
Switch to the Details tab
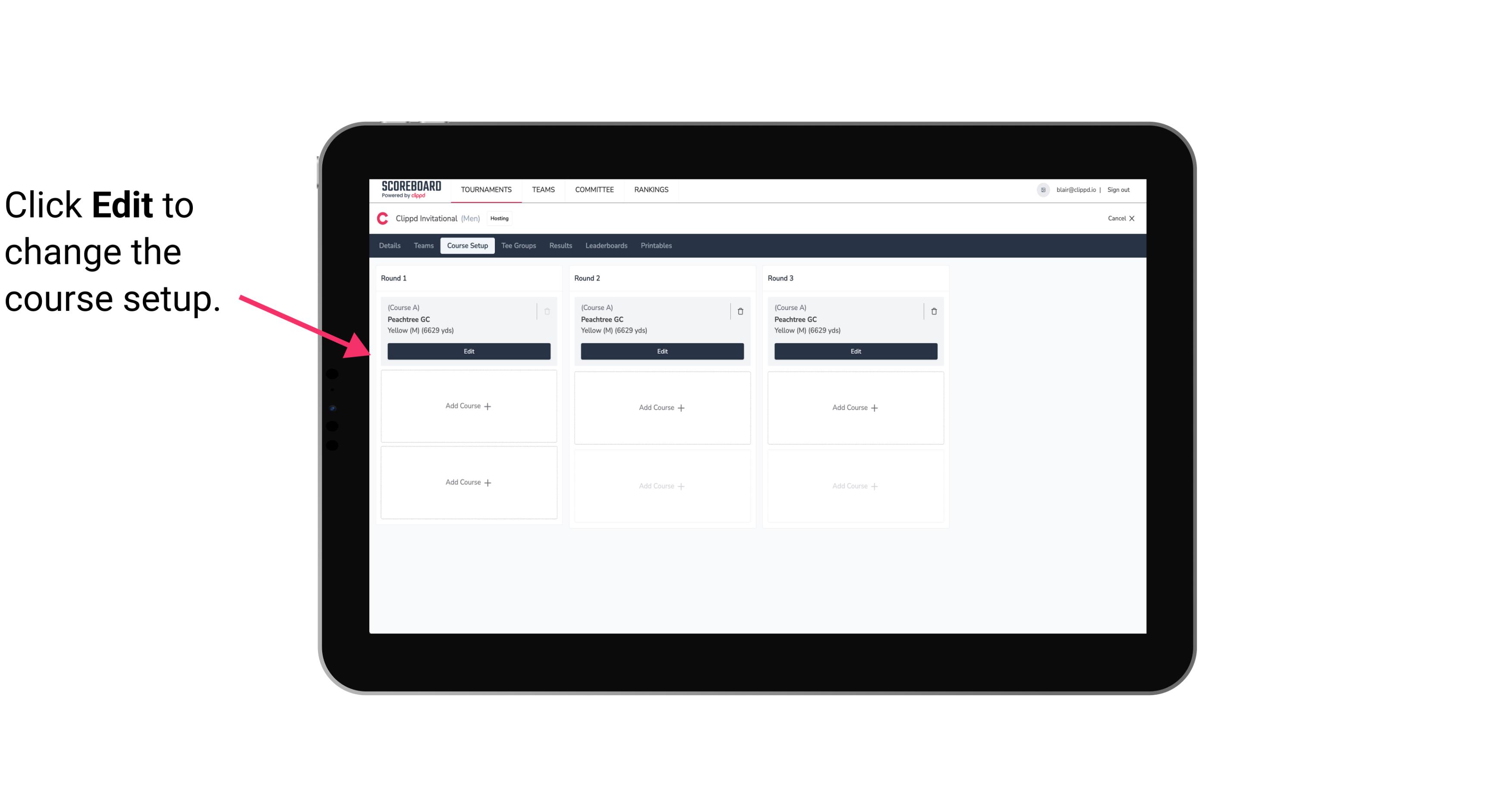click(x=390, y=245)
